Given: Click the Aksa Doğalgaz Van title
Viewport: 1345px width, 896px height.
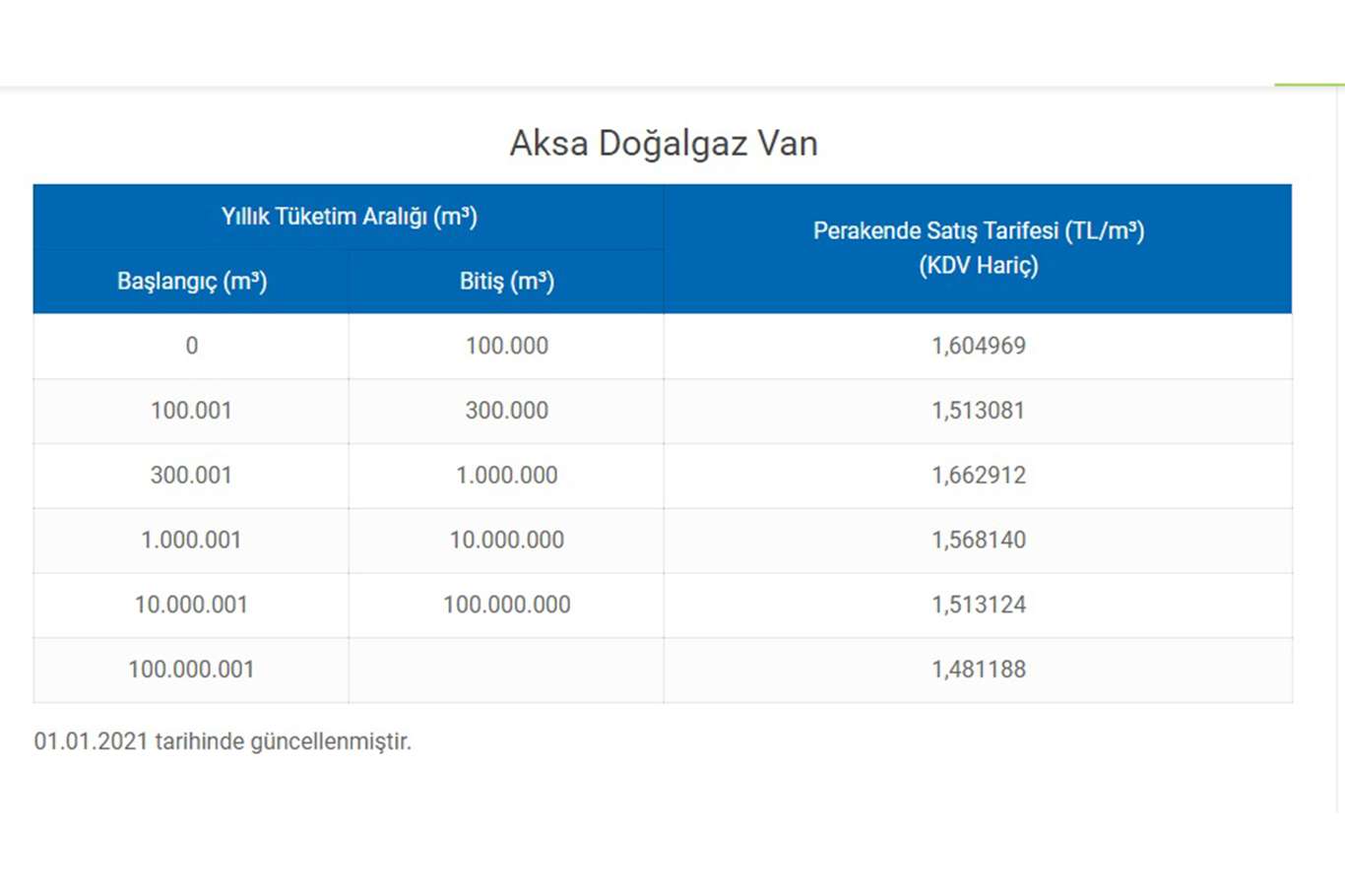Looking at the screenshot, I should [x=664, y=144].
